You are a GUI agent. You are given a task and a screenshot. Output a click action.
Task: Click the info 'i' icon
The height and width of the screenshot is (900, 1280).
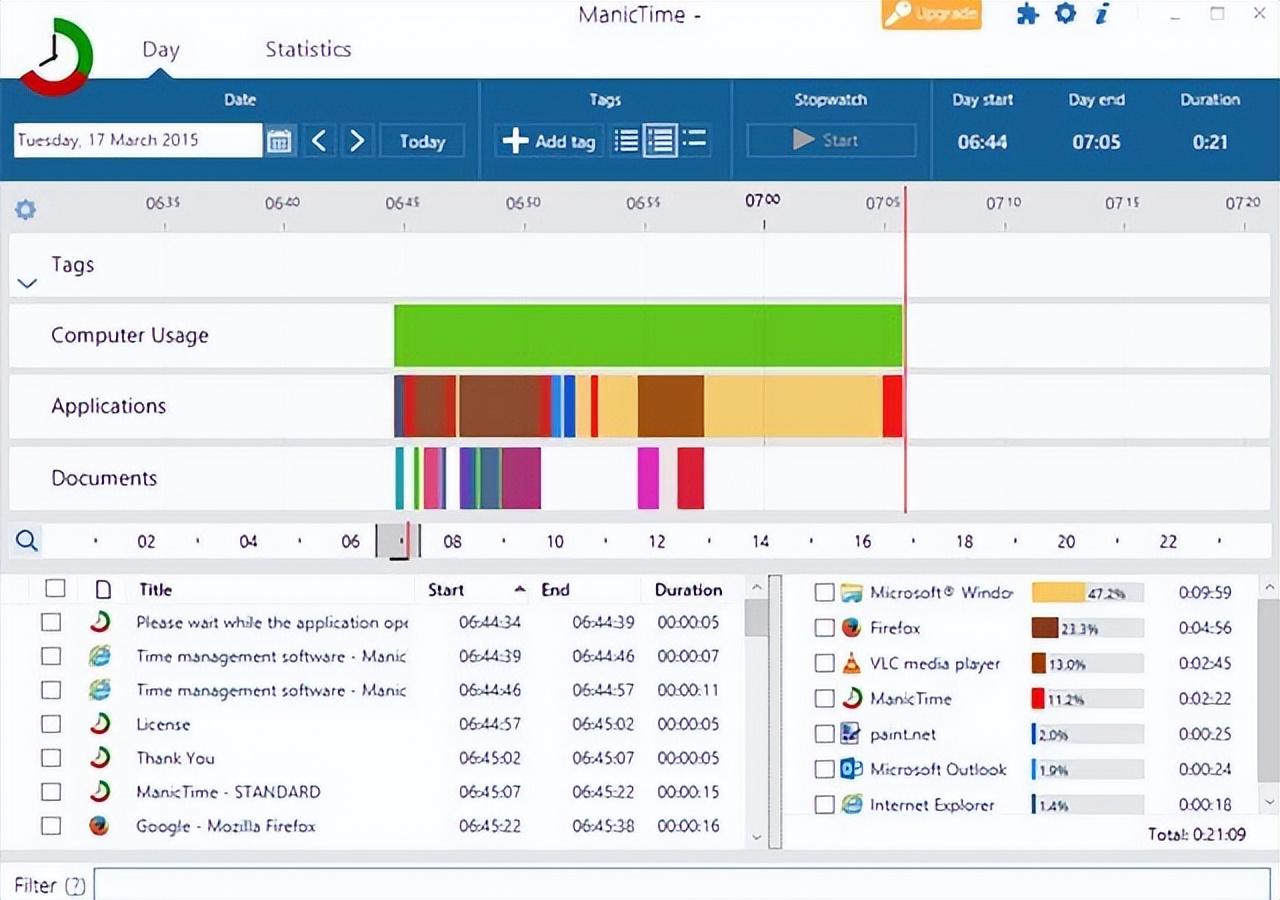coord(1102,15)
